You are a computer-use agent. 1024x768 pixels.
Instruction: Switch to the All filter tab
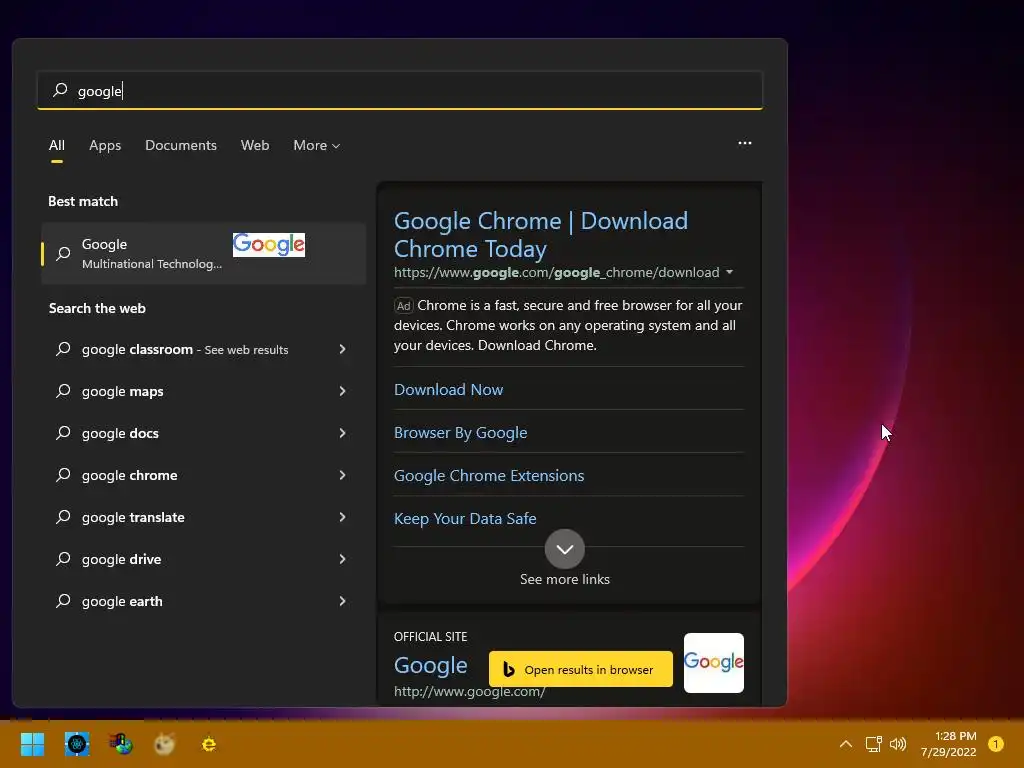(x=57, y=145)
